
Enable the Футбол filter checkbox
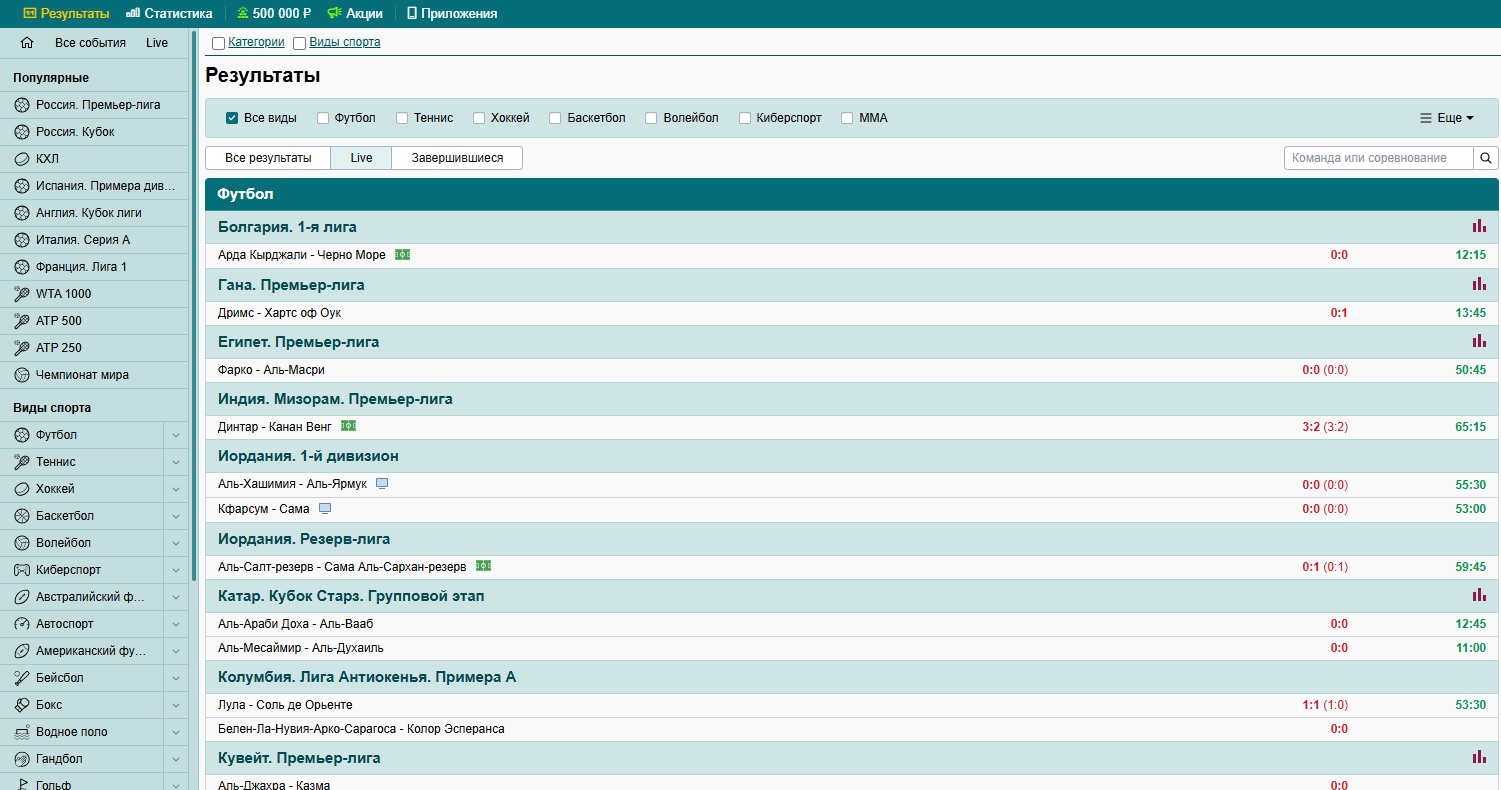tap(323, 118)
